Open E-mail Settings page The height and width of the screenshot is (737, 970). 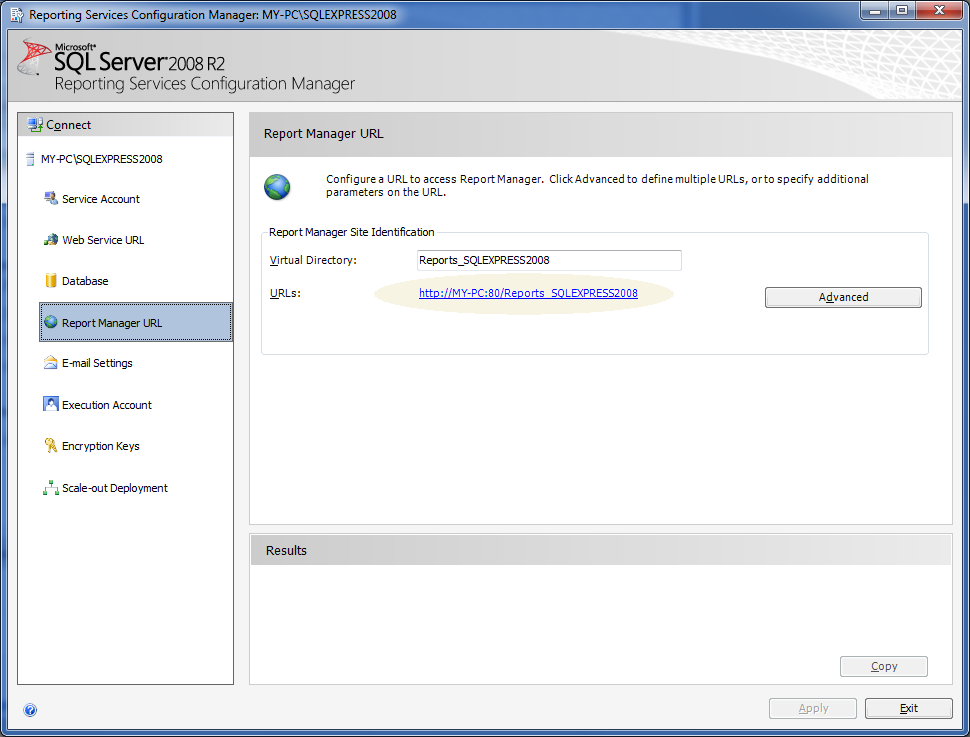point(97,363)
